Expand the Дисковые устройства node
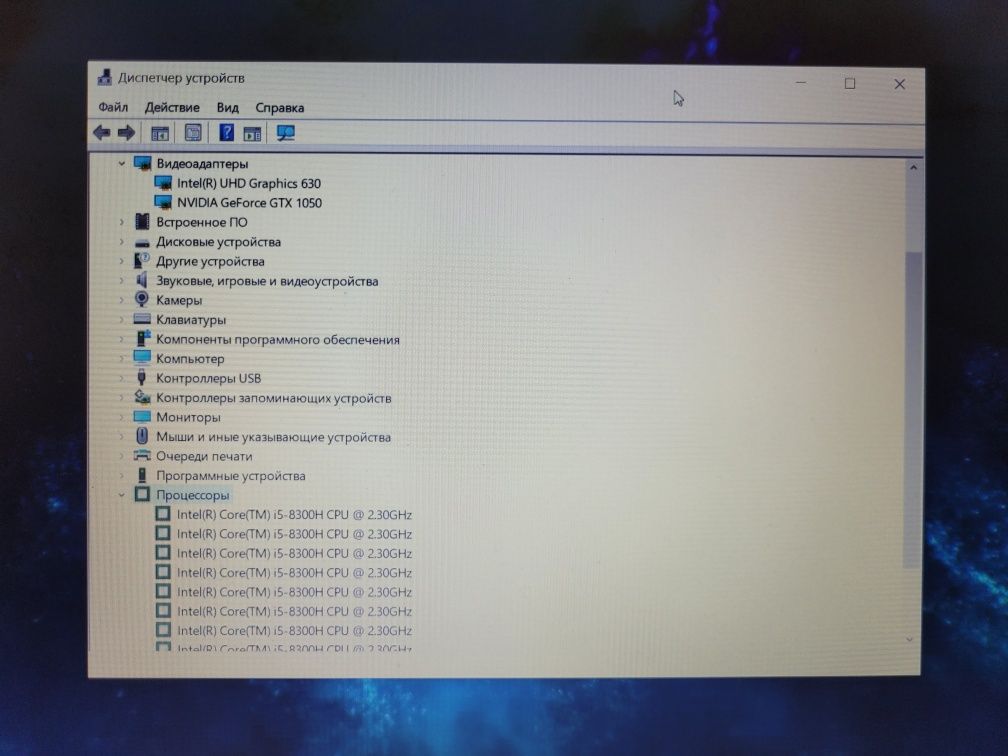Screen dimensions: 1008x756 click(122, 242)
